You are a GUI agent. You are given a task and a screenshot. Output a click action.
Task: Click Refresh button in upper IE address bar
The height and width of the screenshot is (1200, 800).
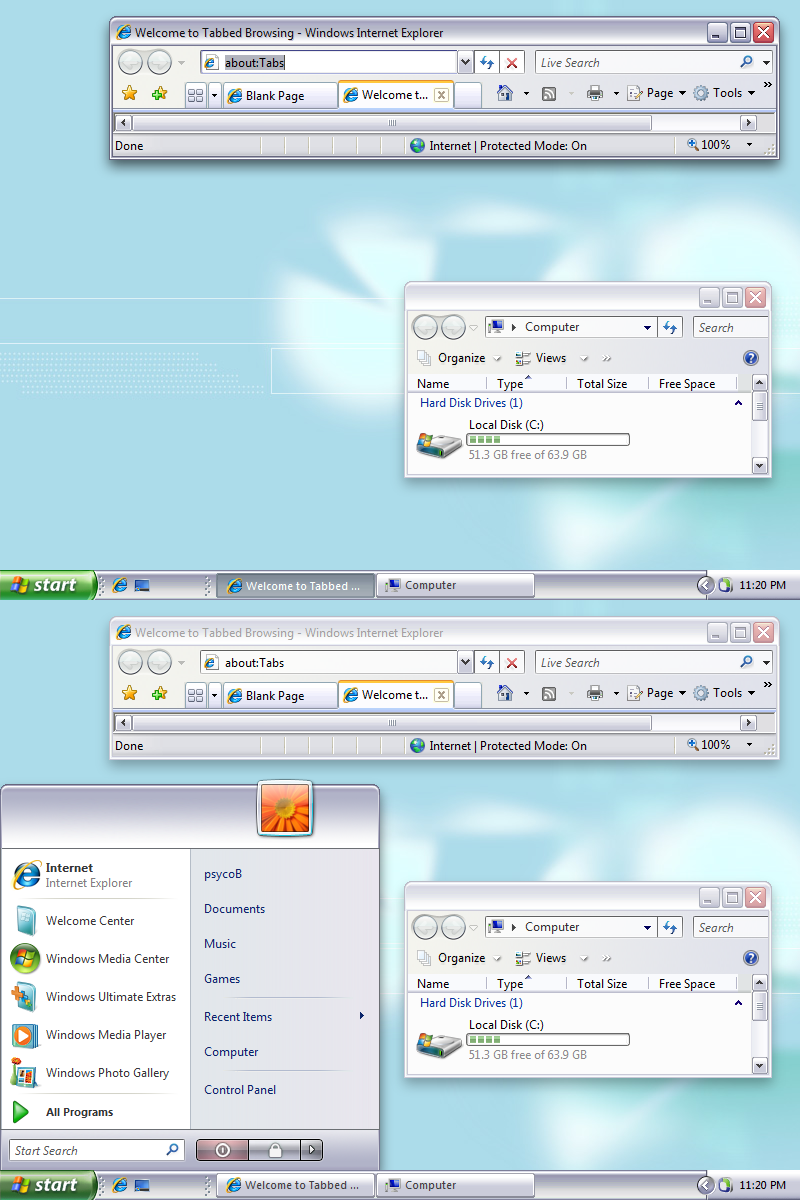(x=487, y=63)
